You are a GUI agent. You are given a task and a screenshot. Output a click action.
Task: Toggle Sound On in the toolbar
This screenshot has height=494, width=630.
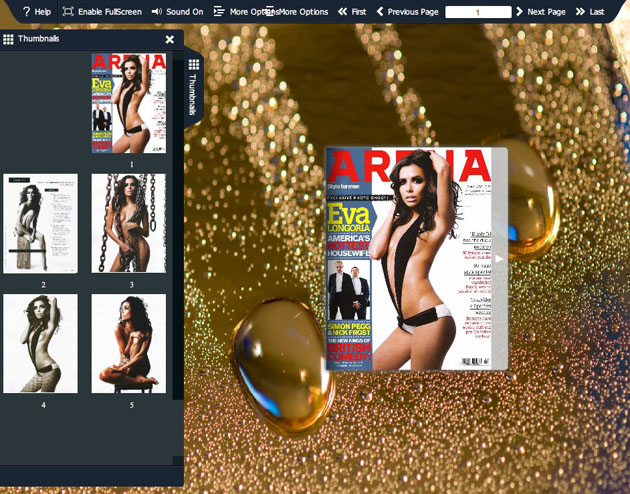177,12
